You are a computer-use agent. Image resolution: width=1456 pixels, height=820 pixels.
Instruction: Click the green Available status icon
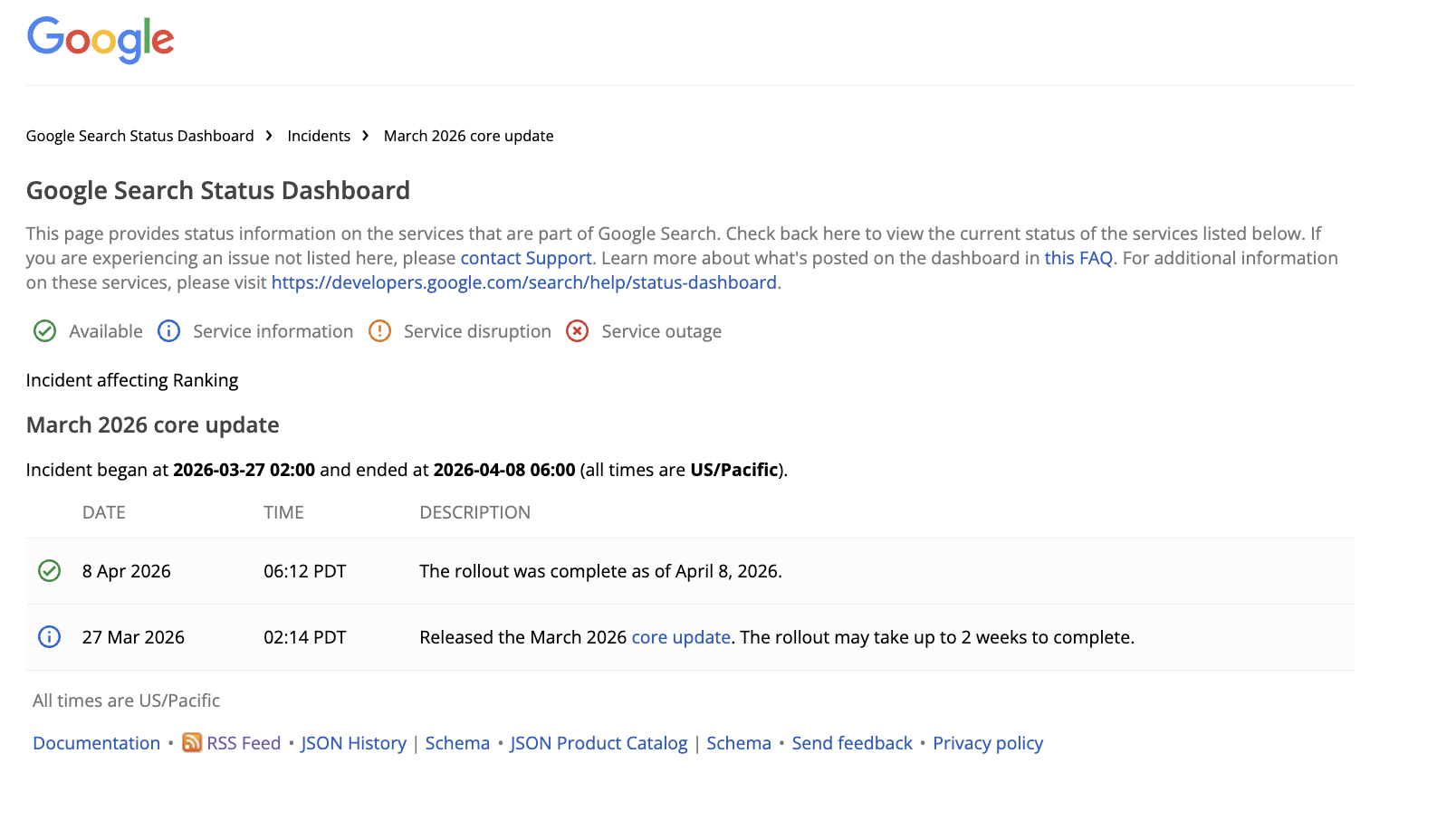tap(44, 331)
